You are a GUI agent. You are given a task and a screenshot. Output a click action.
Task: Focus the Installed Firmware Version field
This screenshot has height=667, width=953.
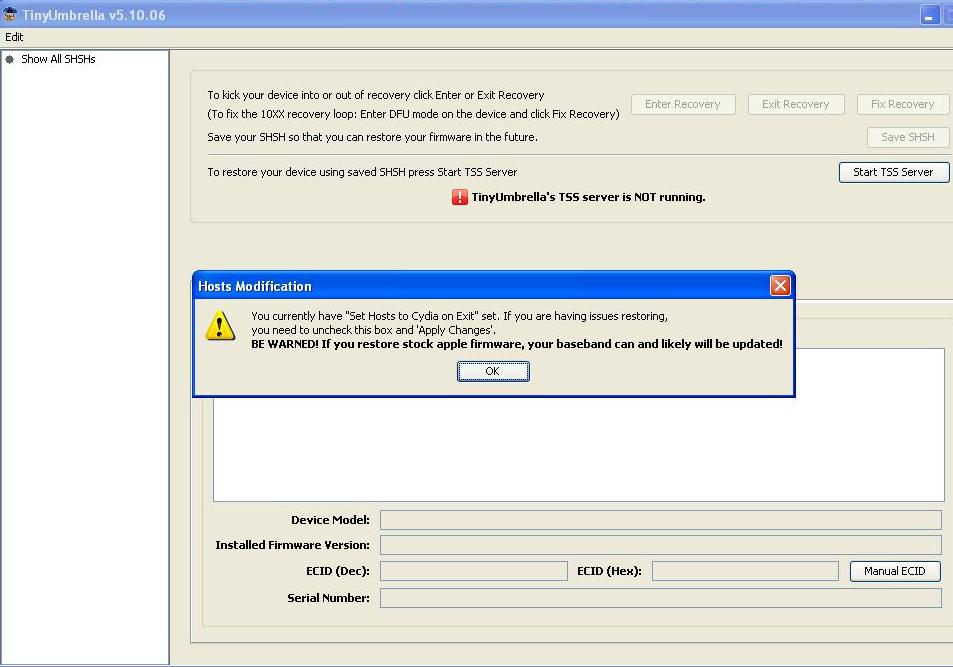(661, 545)
